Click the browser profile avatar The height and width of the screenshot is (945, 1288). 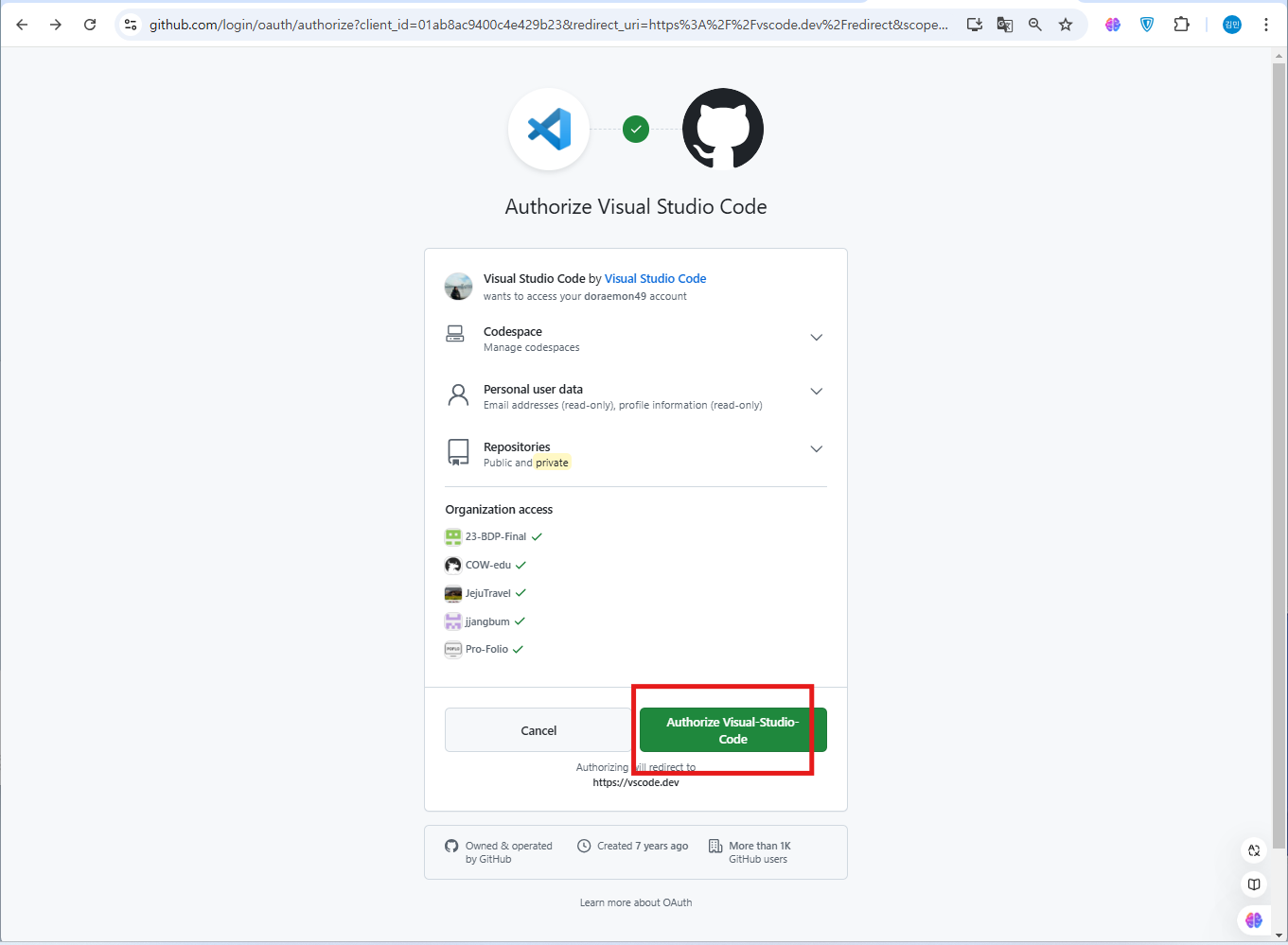[x=1230, y=25]
